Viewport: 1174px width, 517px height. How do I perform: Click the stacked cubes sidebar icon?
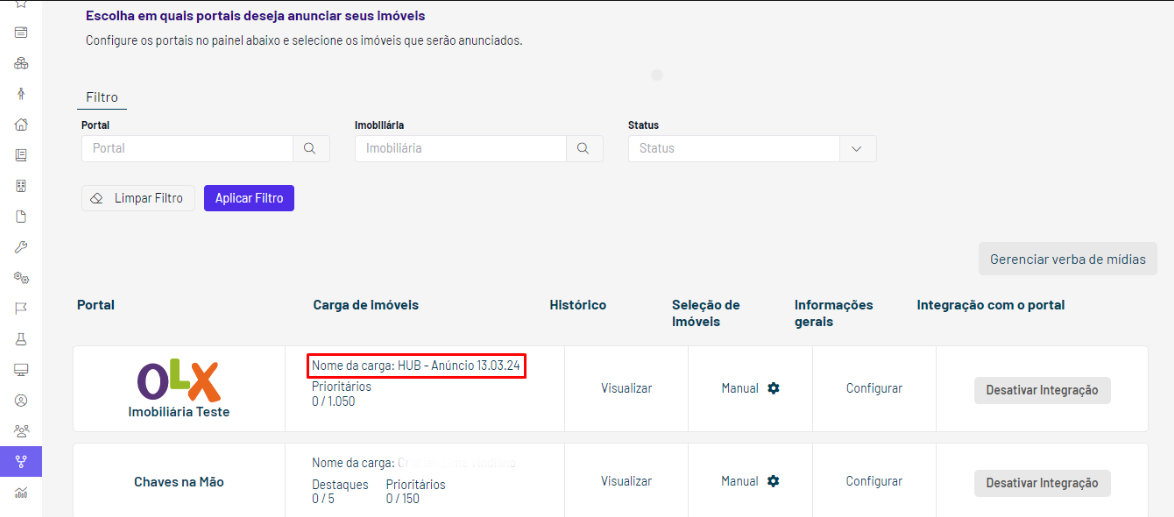21,63
